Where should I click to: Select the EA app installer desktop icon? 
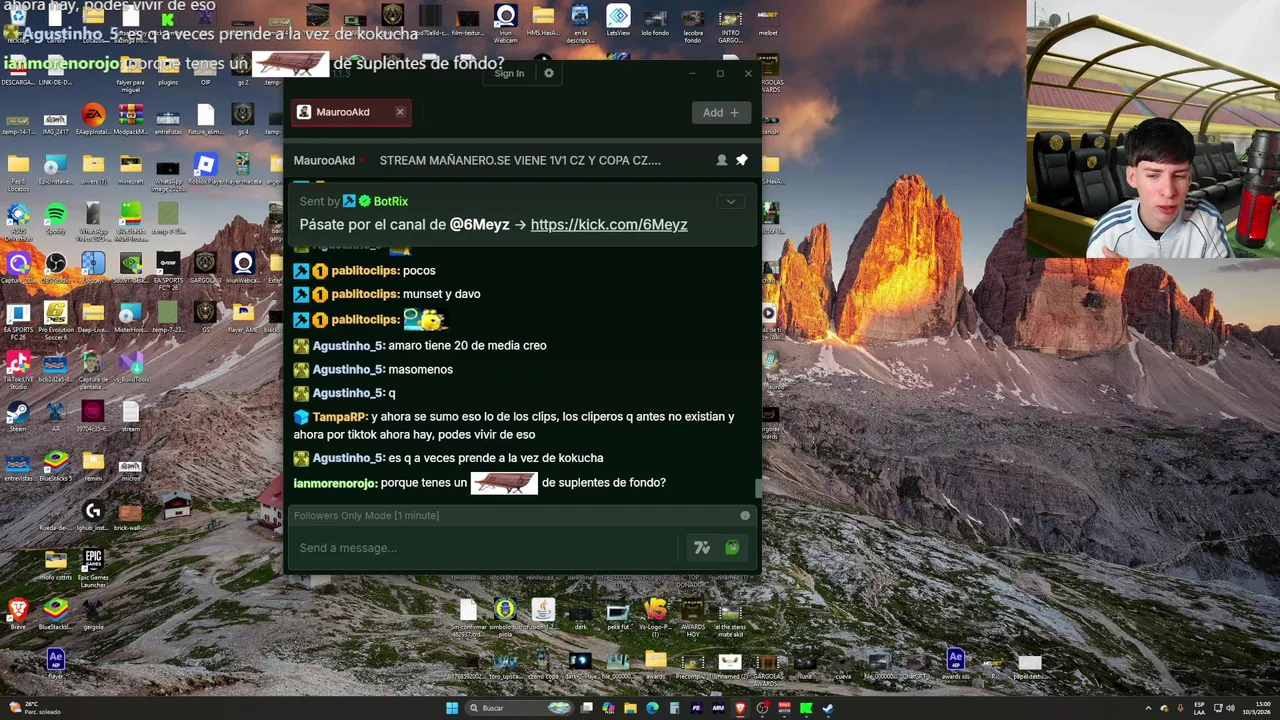coord(93,119)
